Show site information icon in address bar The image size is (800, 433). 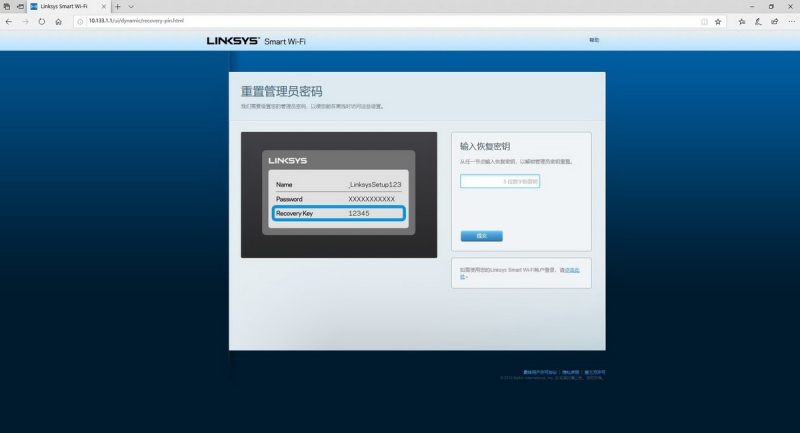tap(80, 21)
